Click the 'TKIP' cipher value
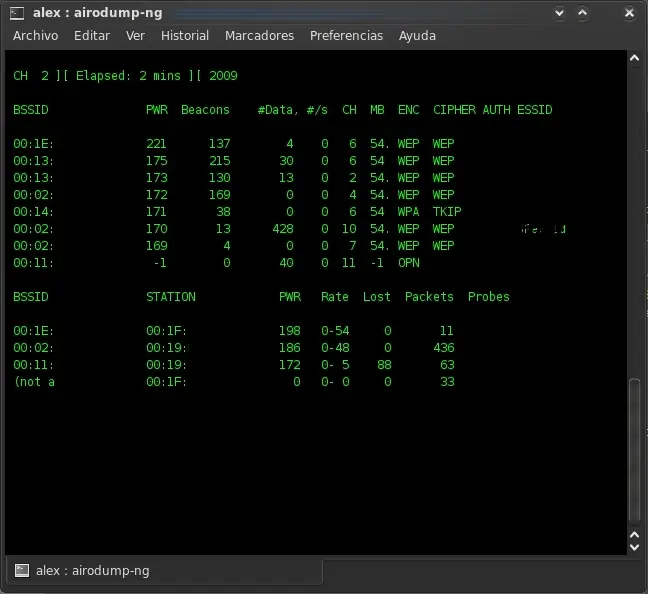648x594 pixels. [x=447, y=212]
